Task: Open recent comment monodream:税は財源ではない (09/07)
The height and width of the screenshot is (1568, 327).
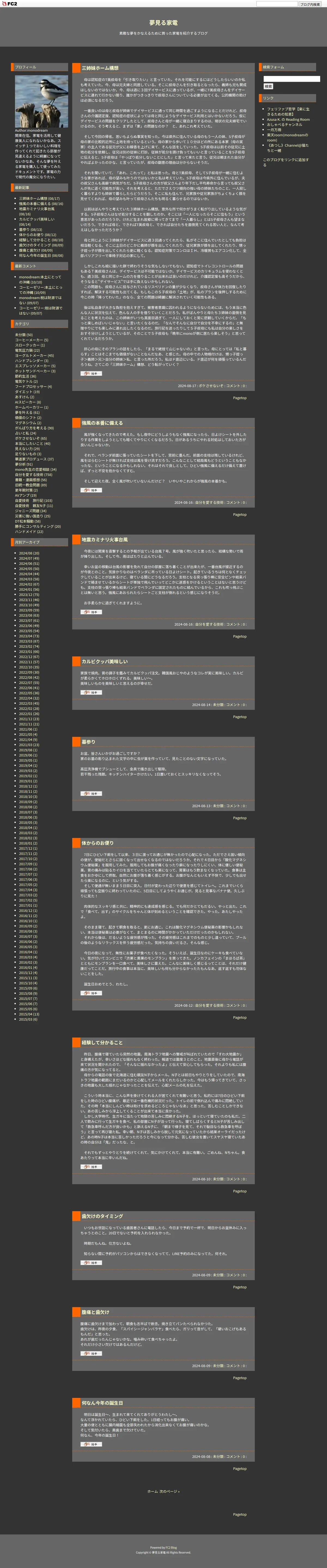Action: 40,300
